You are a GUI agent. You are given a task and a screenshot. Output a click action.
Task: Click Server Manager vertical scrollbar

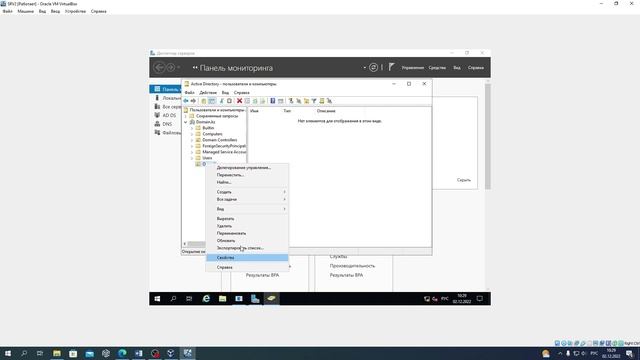pos(487,137)
